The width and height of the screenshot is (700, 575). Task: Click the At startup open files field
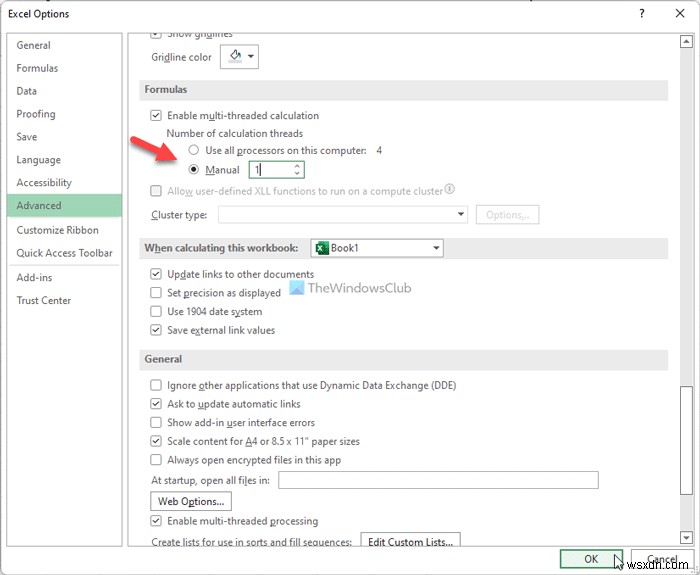[x=438, y=480]
